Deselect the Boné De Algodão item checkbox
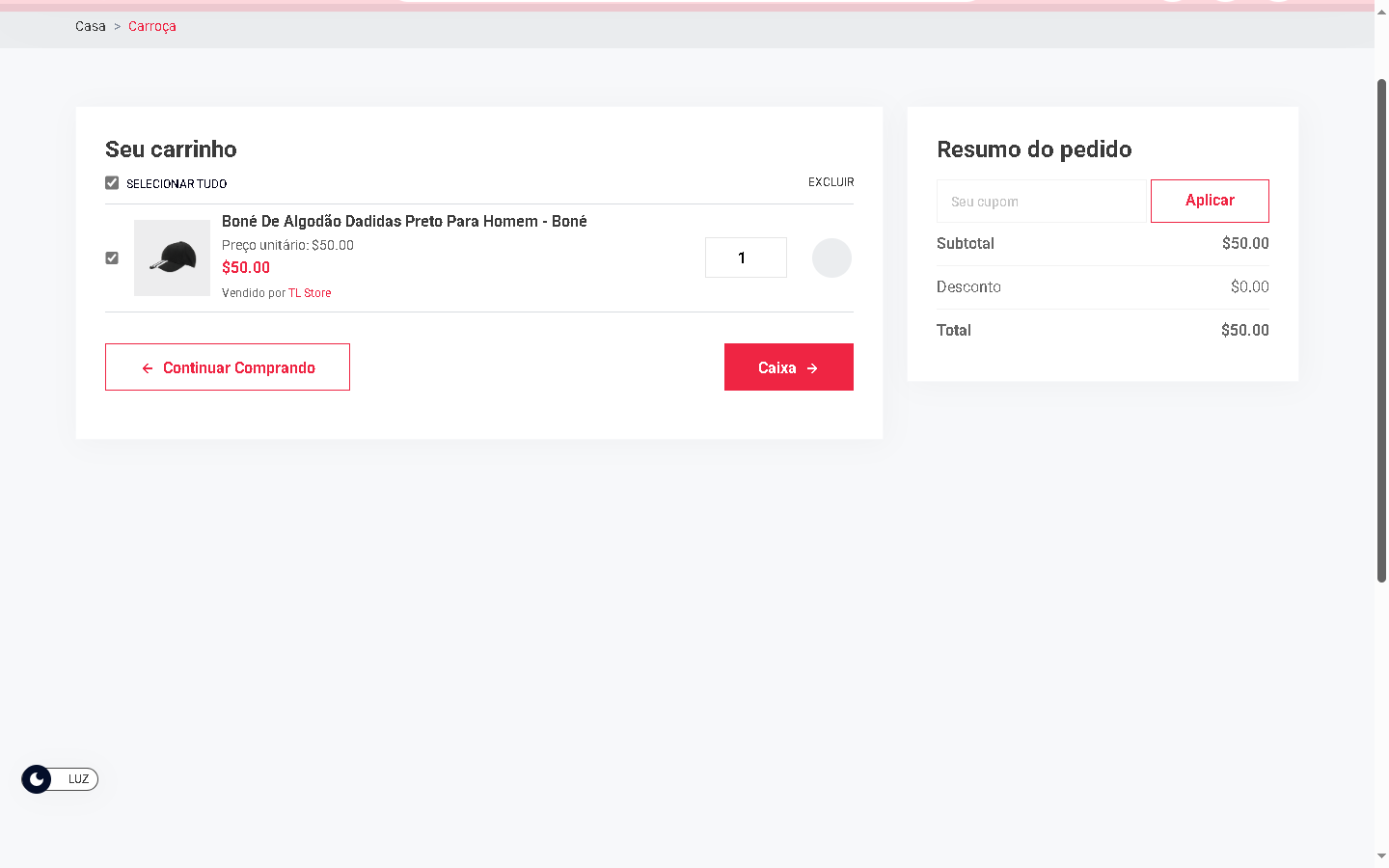Image resolution: width=1389 pixels, height=868 pixels. 112,258
